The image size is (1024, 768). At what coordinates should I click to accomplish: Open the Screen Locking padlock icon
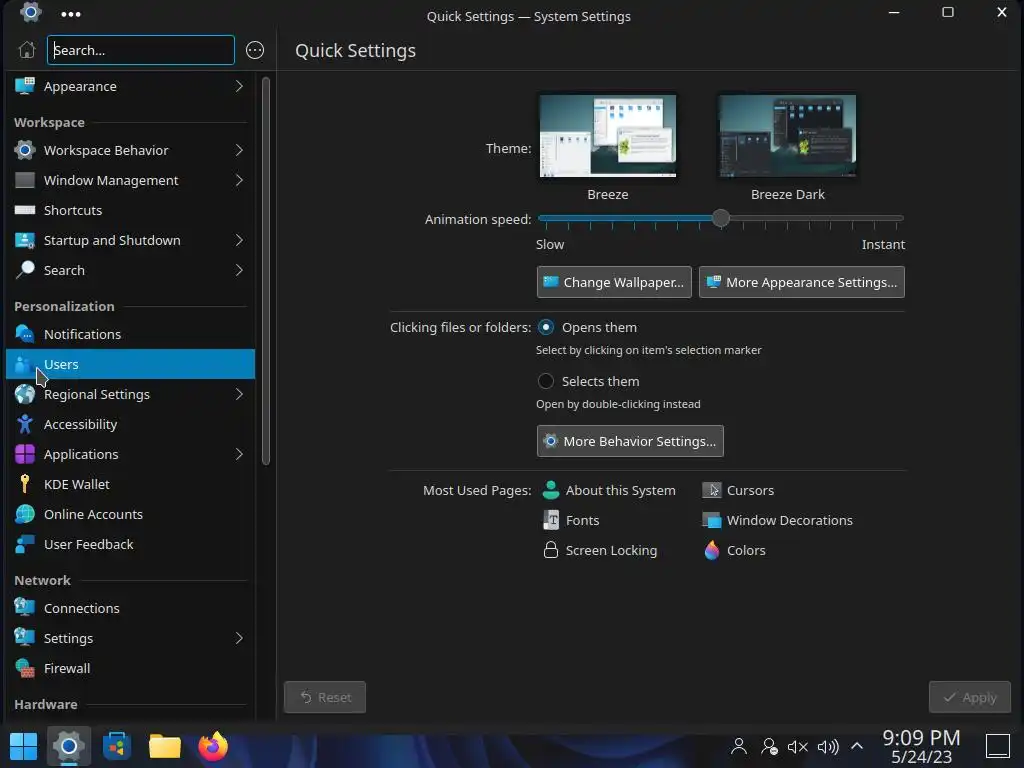[x=551, y=550]
